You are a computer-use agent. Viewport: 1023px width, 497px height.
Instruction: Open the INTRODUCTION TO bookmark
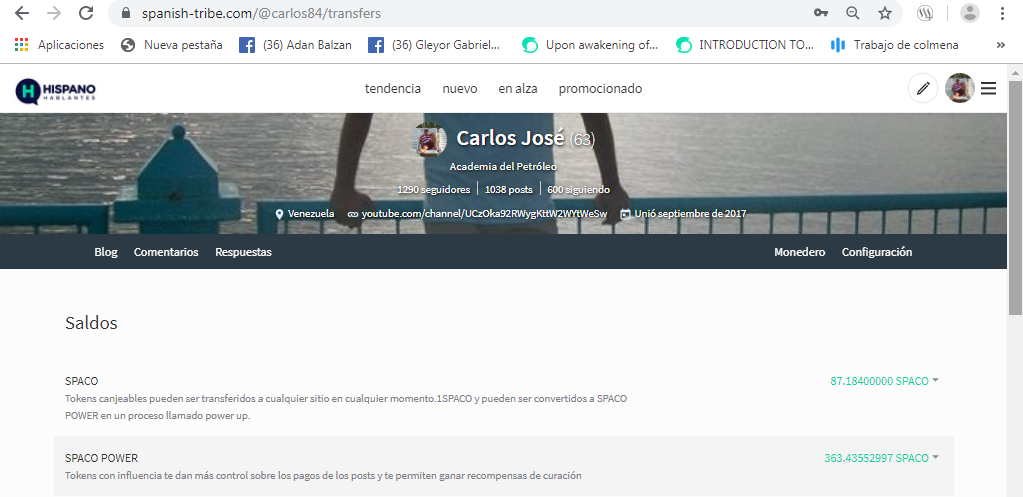click(x=745, y=45)
